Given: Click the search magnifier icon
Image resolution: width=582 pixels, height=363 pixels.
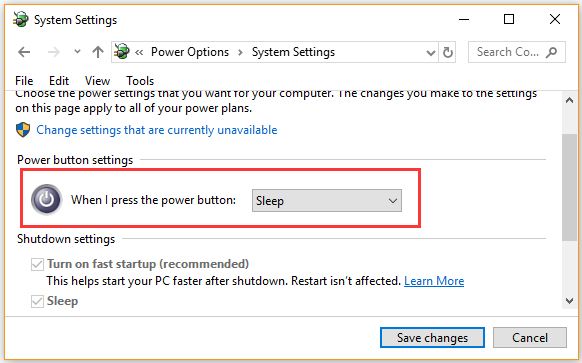Looking at the screenshot, I should coord(552,52).
